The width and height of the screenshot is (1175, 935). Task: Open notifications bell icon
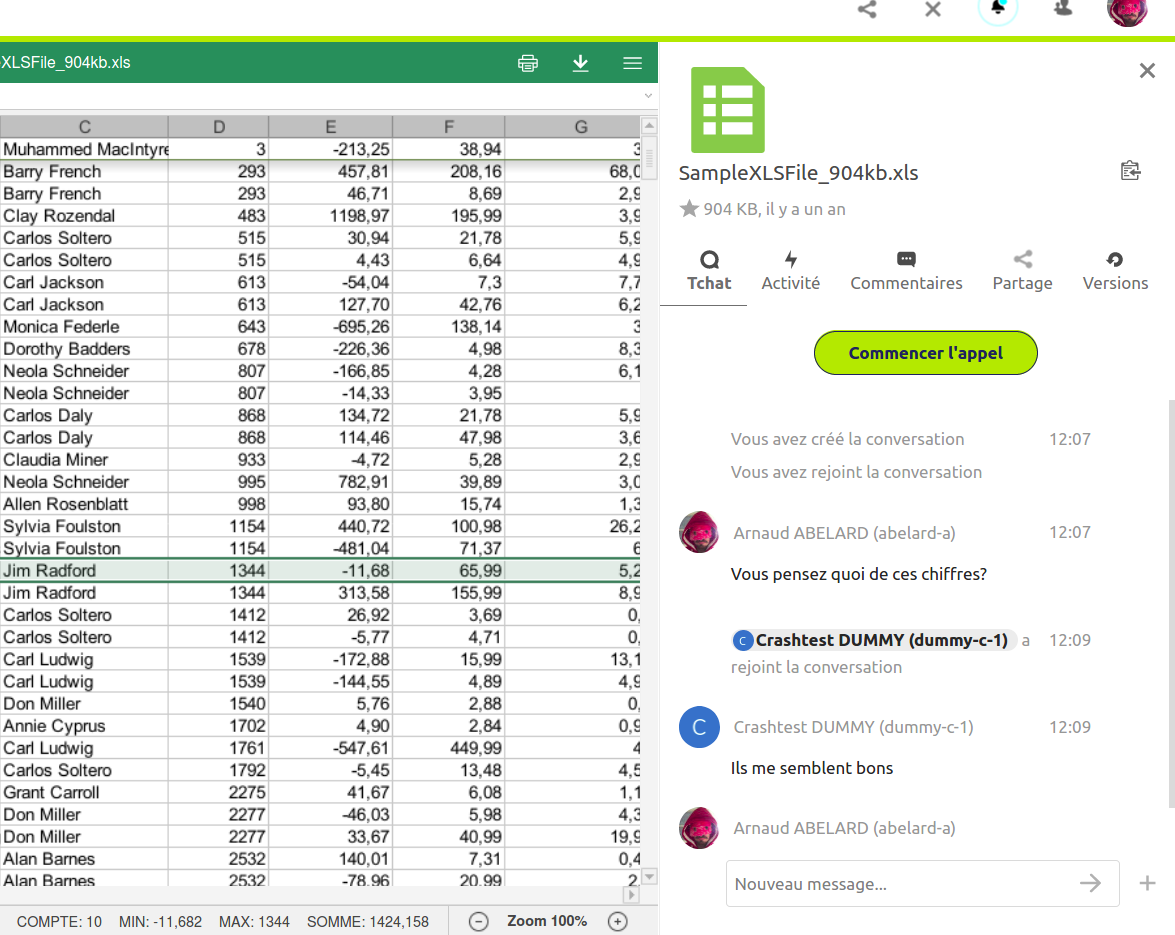997,9
